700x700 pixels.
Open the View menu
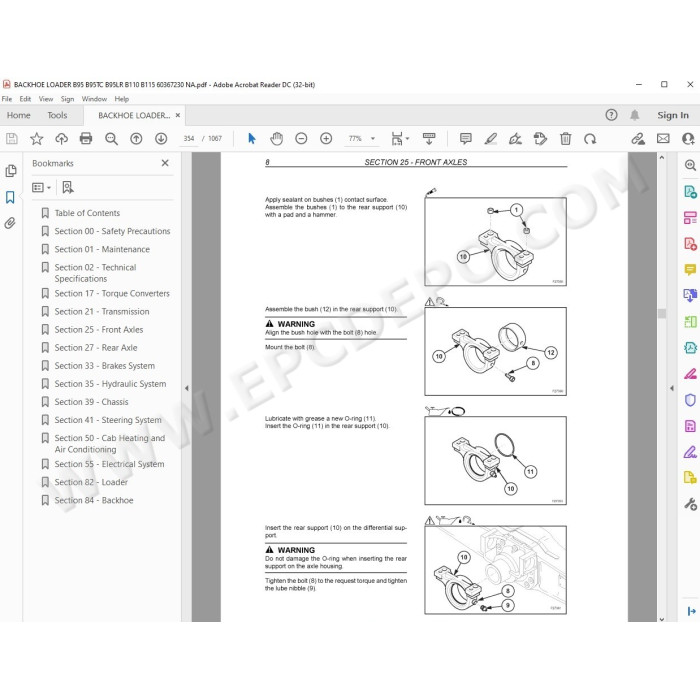coord(46,99)
